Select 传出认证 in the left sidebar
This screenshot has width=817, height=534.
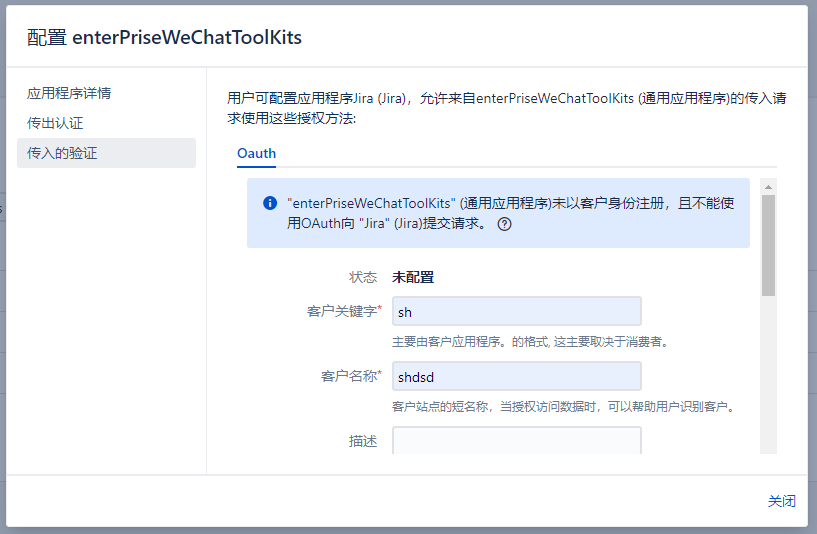pos(55,123)
